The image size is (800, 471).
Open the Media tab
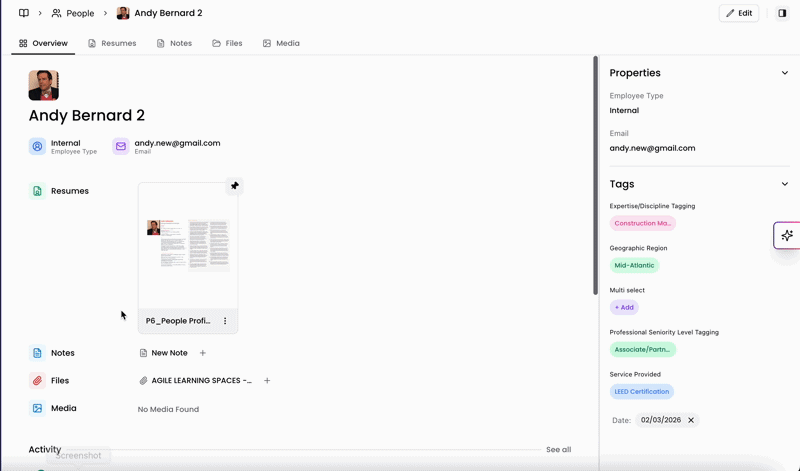point(281,43)
